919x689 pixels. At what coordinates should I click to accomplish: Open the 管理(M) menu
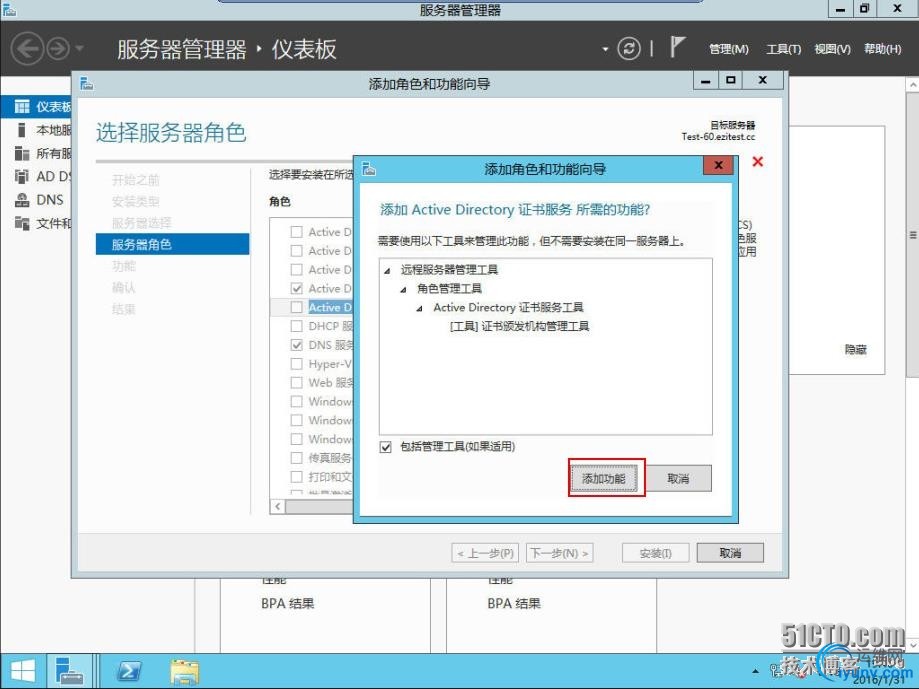(729, 49)
